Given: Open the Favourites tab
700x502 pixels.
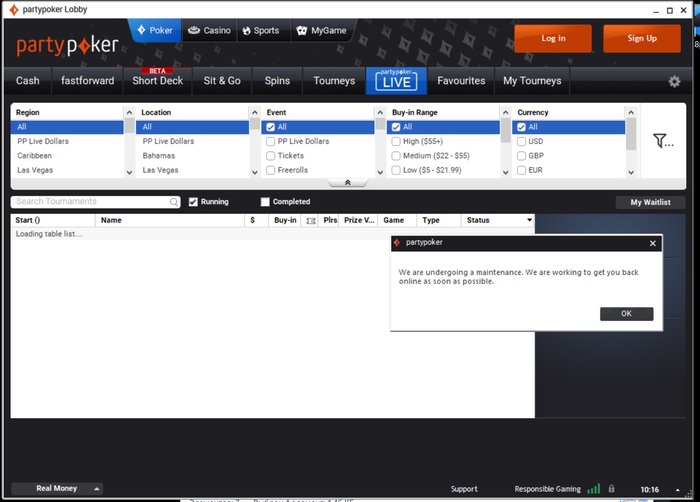Looking at the screenshot, I should tap(461, 81).
